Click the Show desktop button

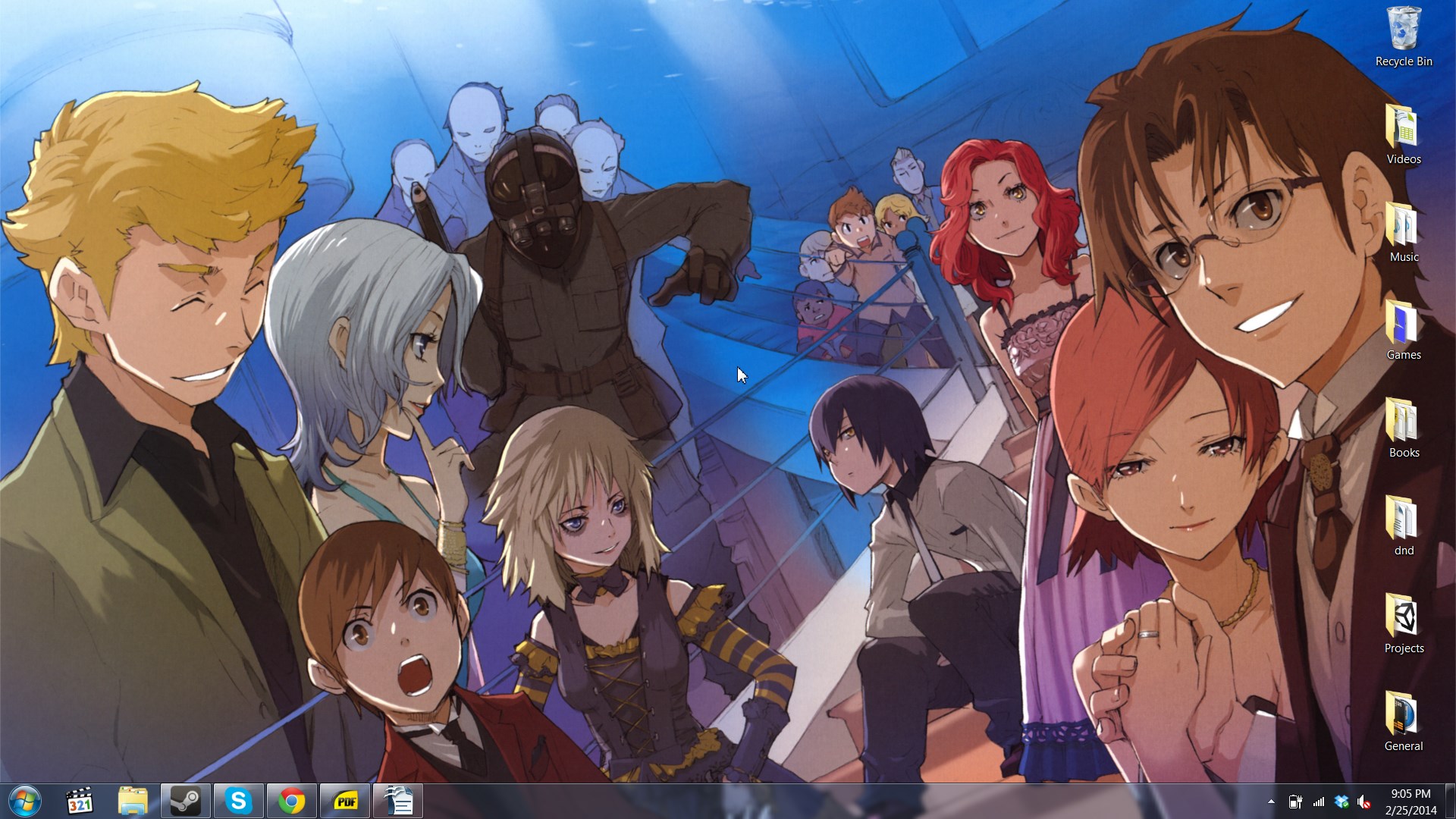coord(1450,802)
